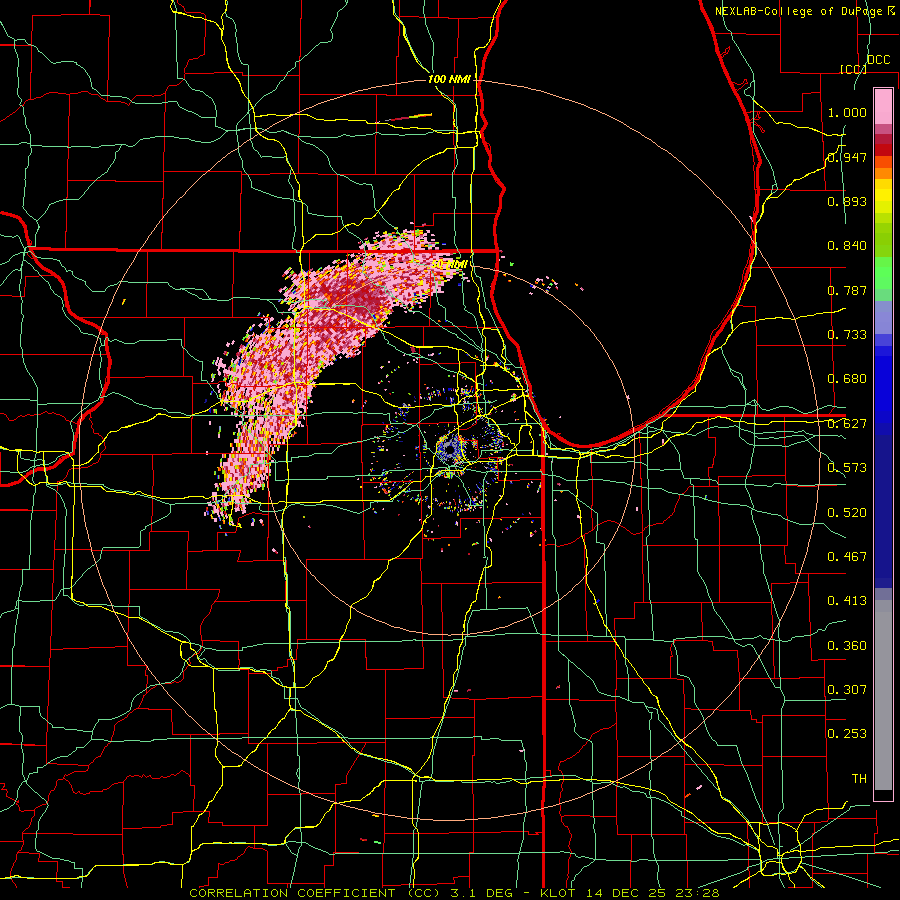900x900 pixels.
Task: Select the 0.733 legend value
Action: pos(847,335)
